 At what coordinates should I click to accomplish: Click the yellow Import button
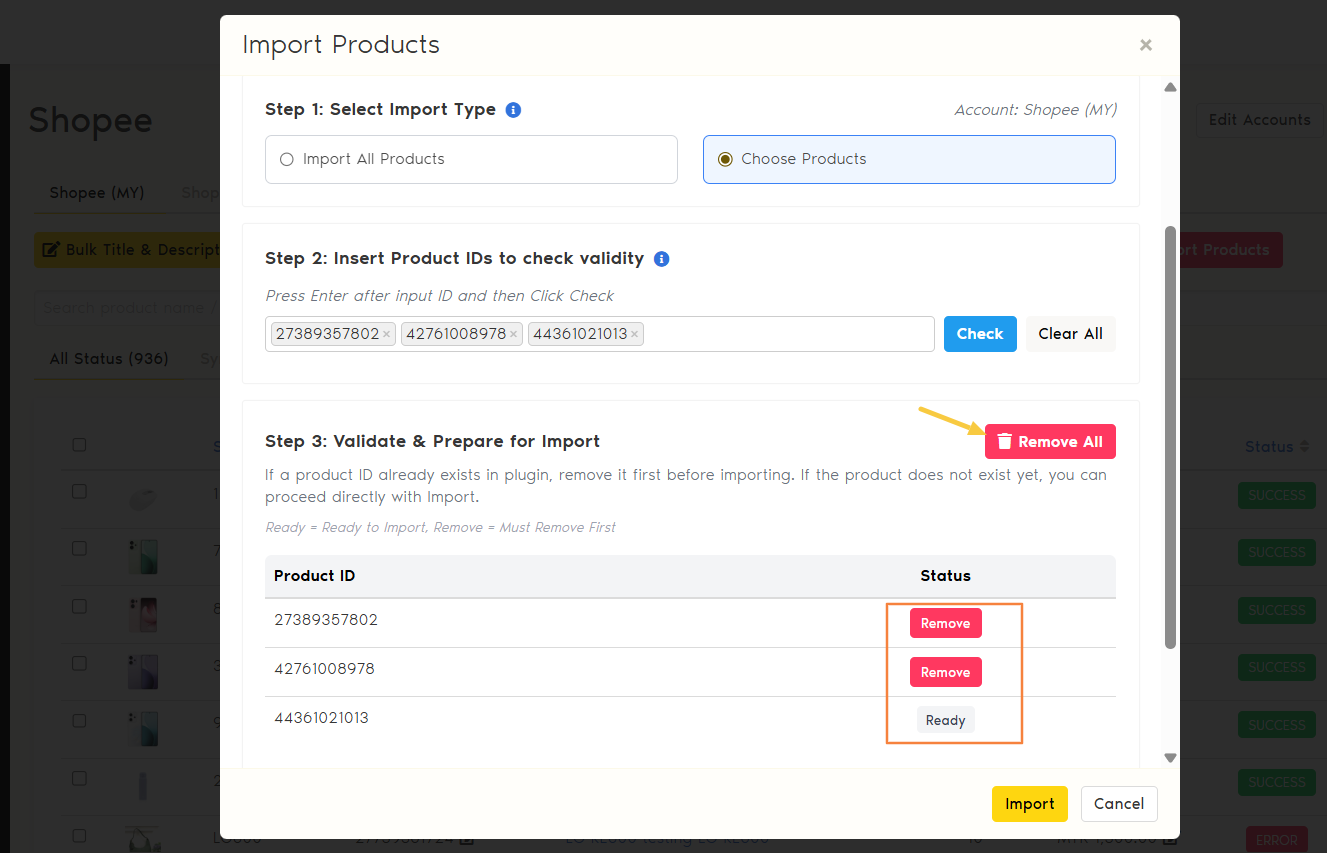click(1029, 804)
